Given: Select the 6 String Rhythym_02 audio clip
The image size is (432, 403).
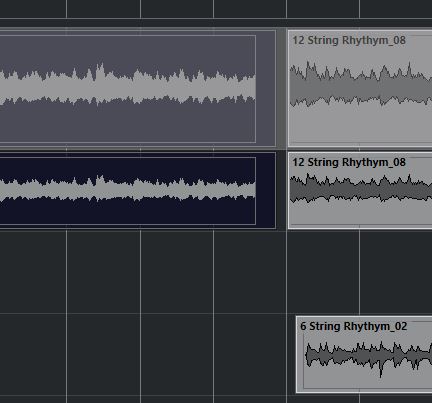Looking at the screenshot, I should (364, 355).
